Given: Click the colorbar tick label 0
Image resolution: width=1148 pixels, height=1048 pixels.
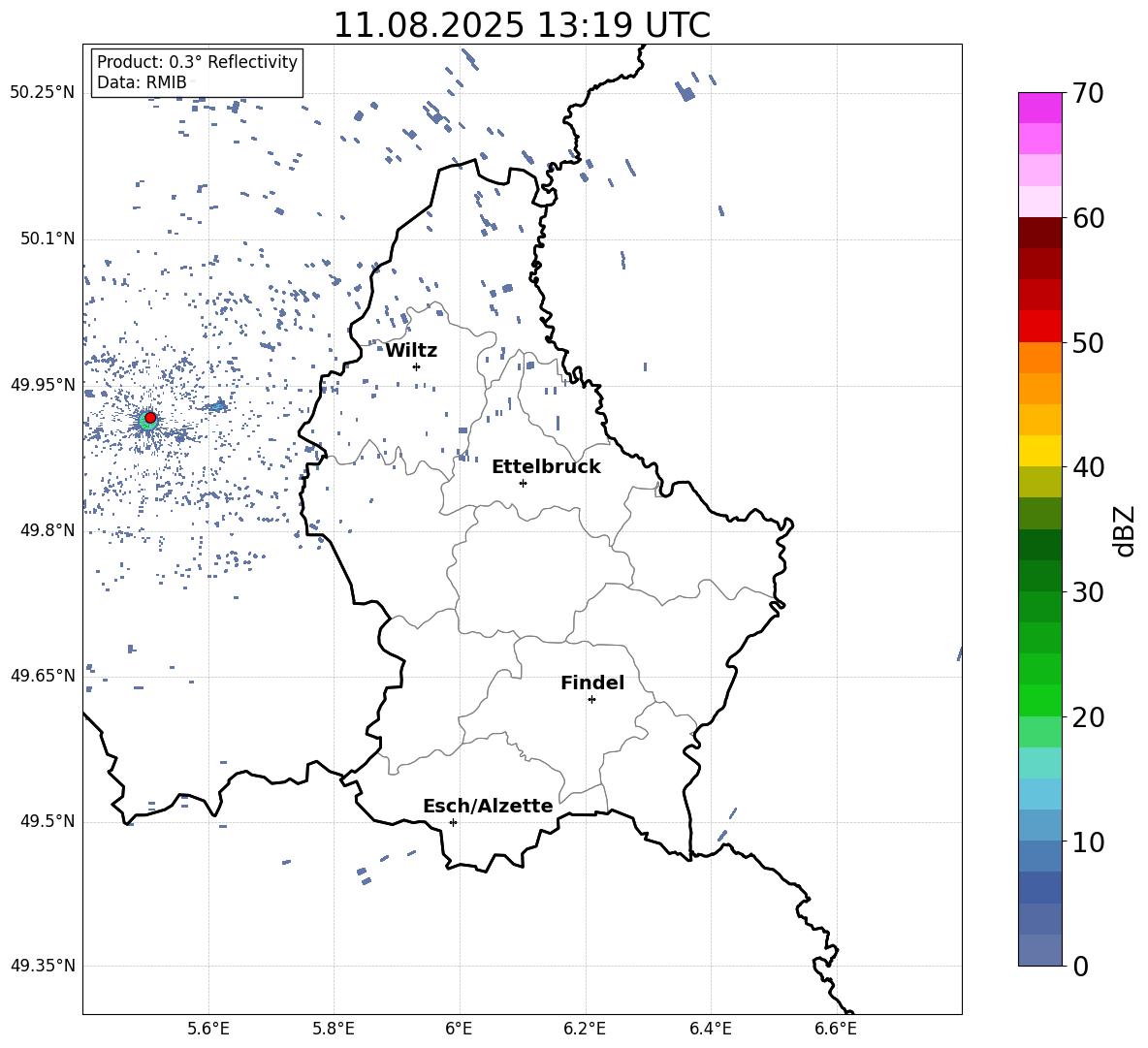Looking at the screenshot, I should pos(1080,966).
